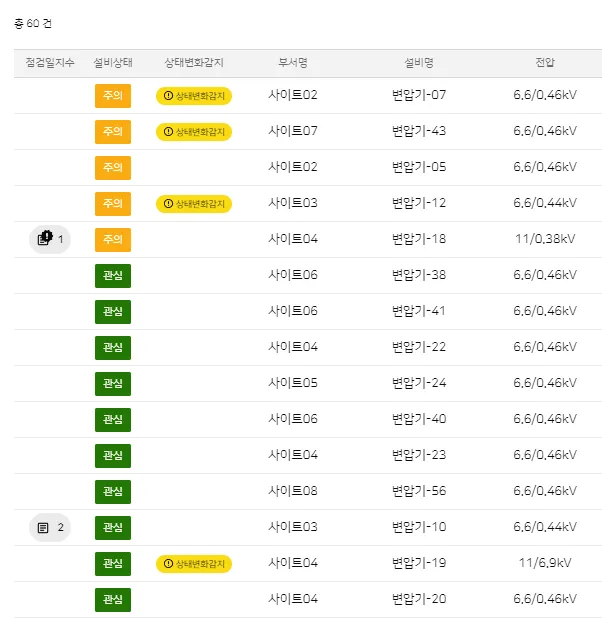Screen dimensions: 602x621
Task: Select the 관심 status badge for 변압기-38
Action: pos(113,276)
